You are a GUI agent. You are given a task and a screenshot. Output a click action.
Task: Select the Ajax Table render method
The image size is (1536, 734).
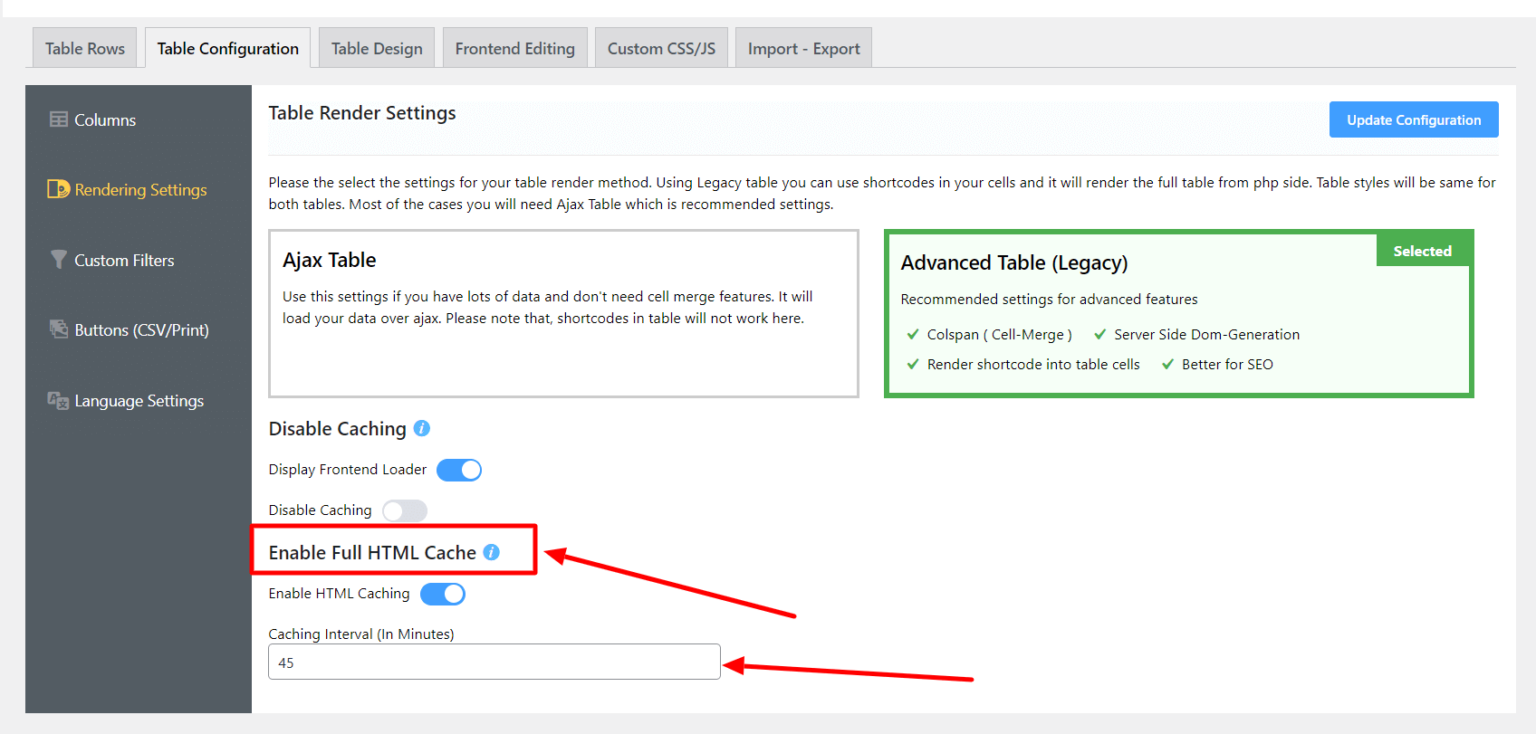pyautogui.click(x=563, y=313)
